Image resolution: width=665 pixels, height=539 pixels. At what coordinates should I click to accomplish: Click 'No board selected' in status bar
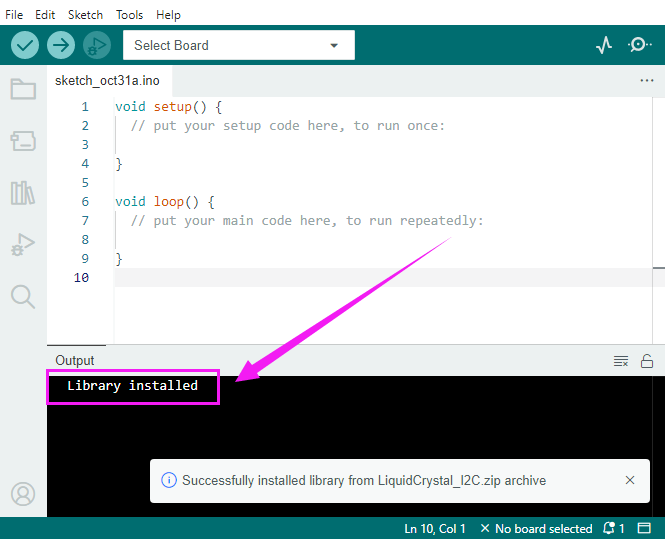click(536, 528)
